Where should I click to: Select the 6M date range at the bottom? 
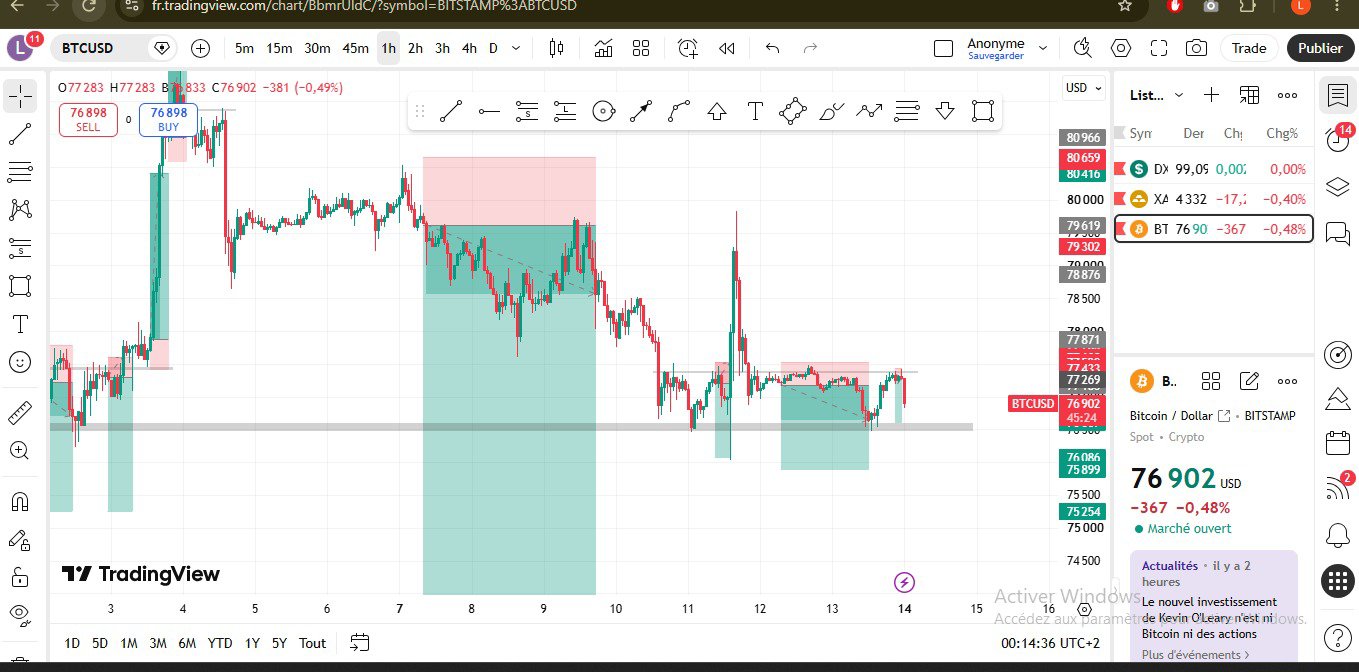[x=187, y=643]
